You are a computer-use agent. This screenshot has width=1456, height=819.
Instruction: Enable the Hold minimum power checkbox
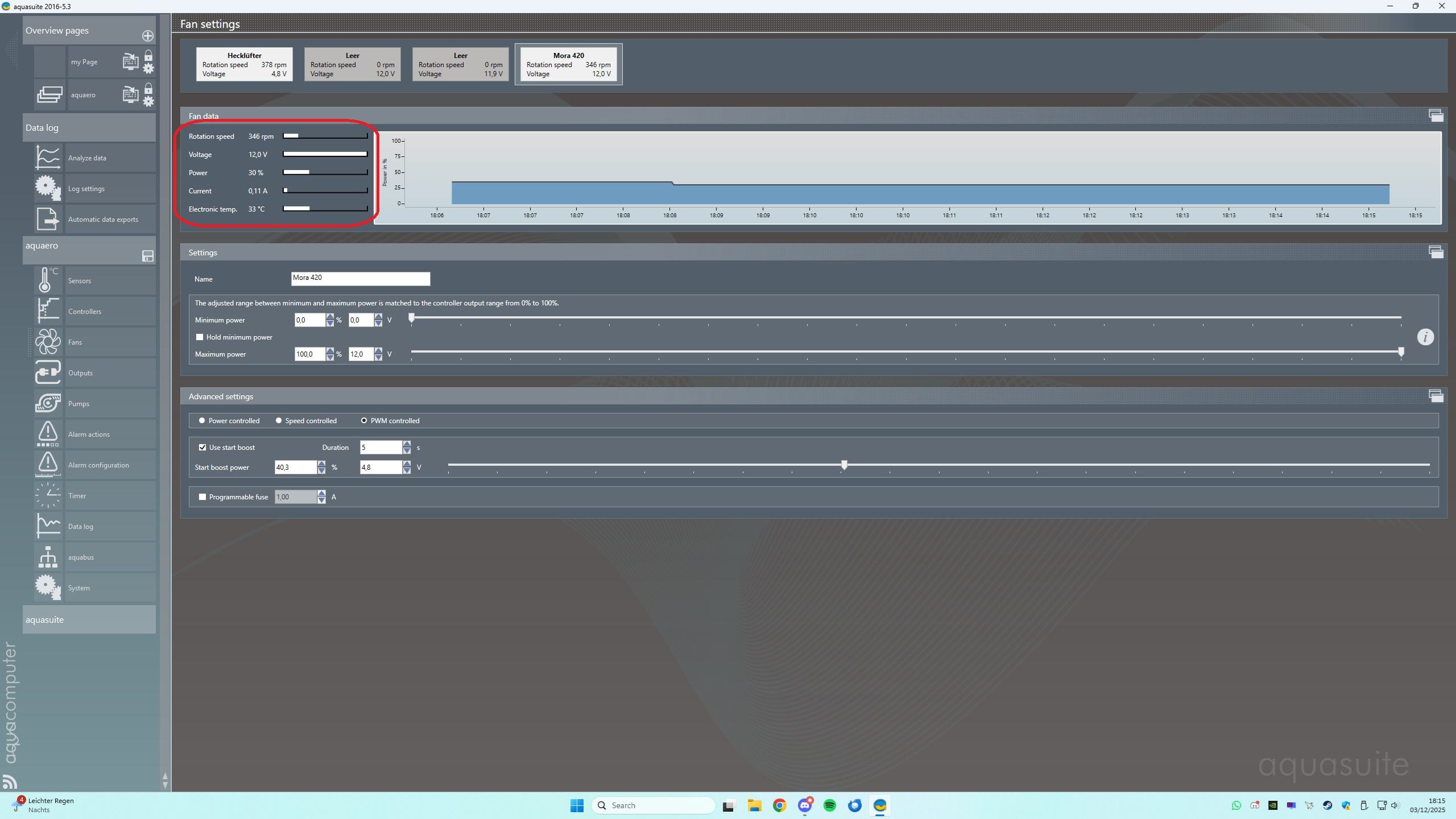tap(200, 337)
